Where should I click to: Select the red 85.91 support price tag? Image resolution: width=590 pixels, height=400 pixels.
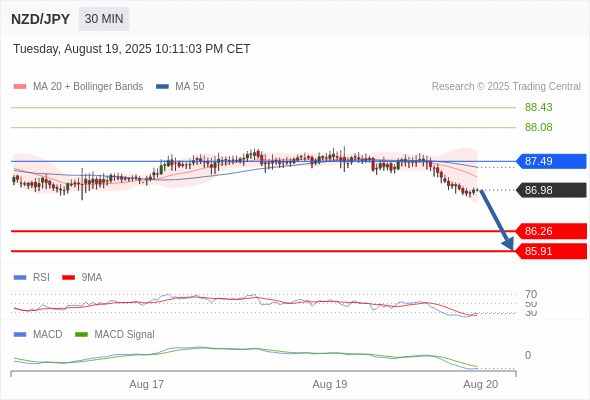coord(550,251)
